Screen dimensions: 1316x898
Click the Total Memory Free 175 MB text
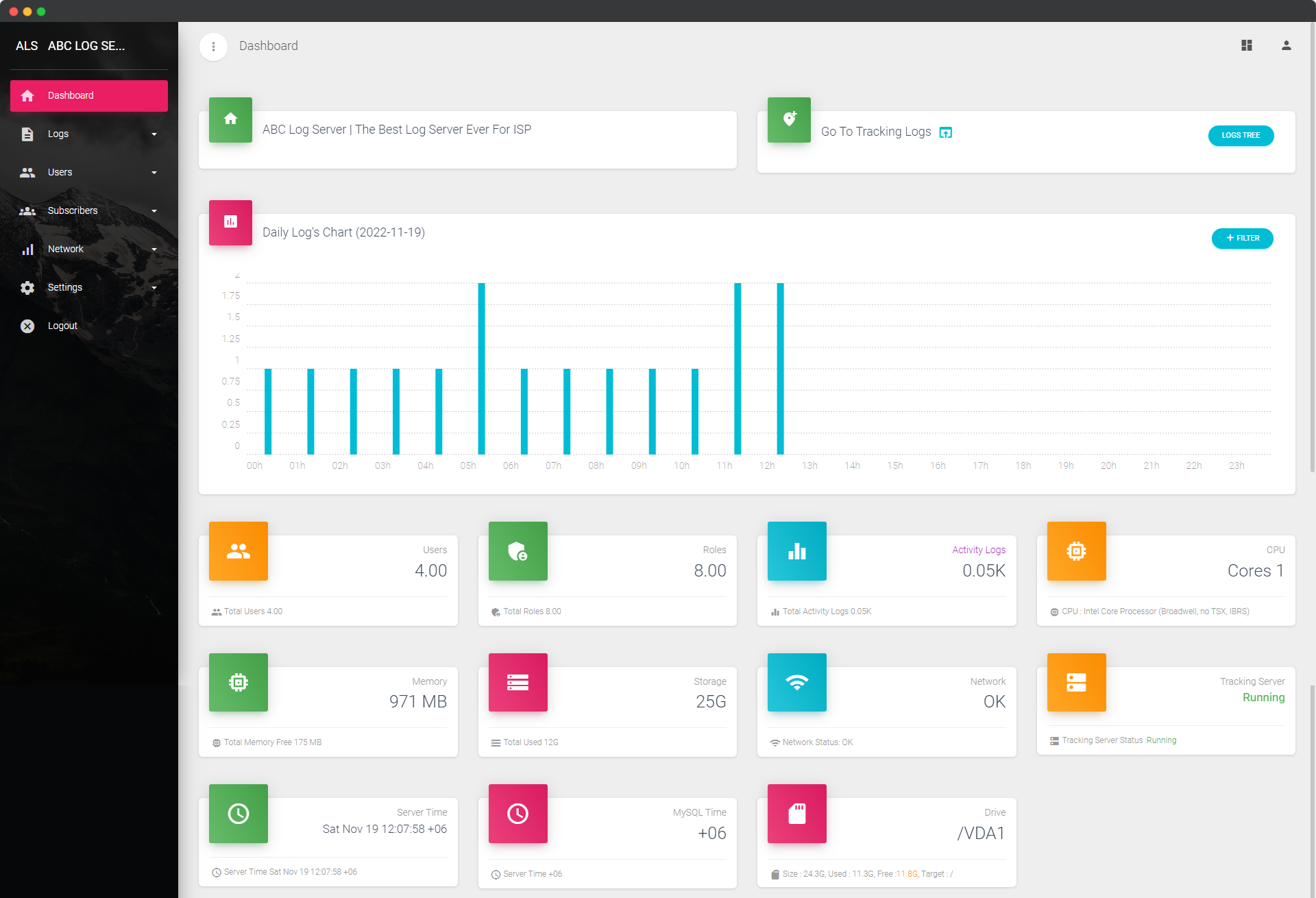(x=273, y=742)
